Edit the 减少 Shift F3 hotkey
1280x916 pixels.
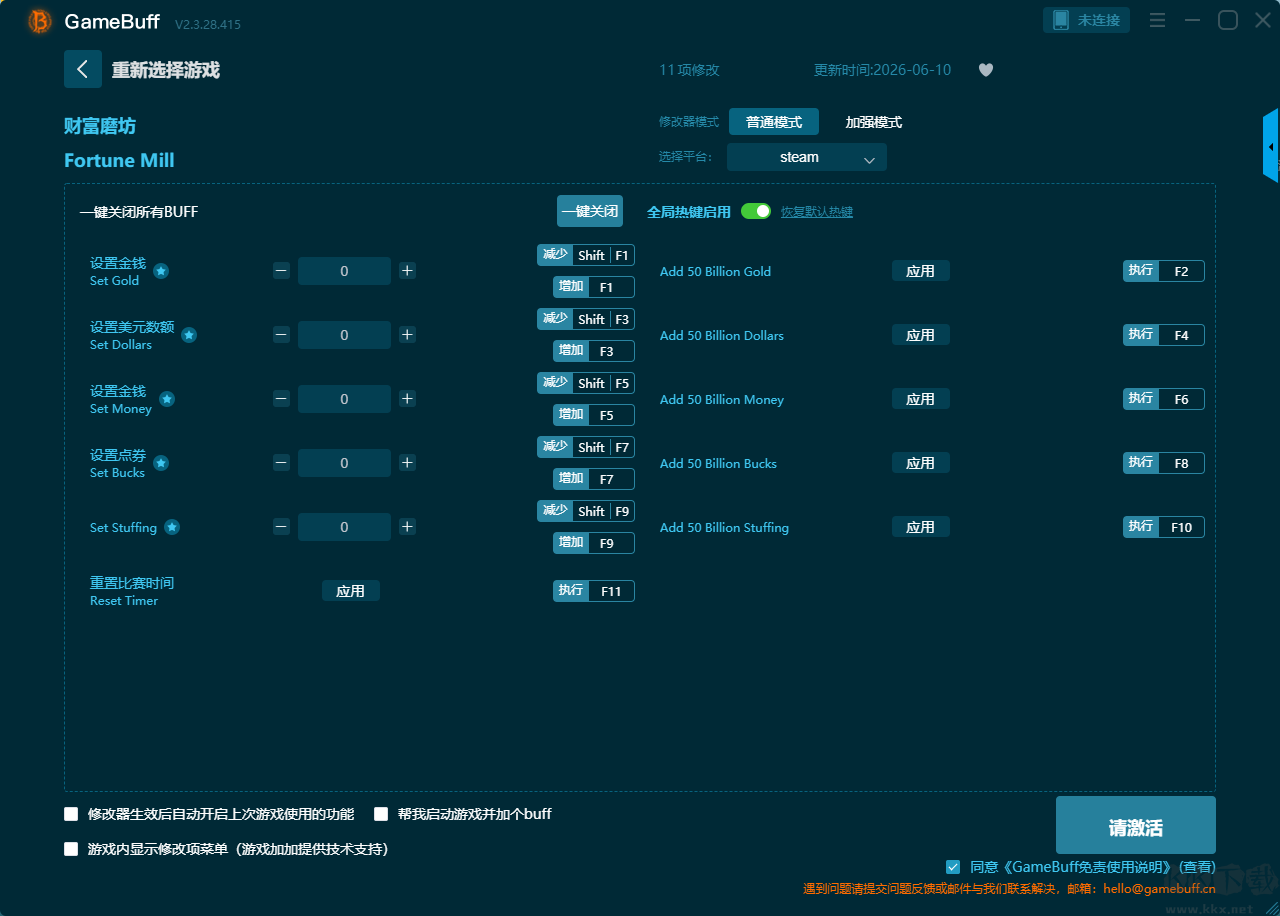click(586, 319)
